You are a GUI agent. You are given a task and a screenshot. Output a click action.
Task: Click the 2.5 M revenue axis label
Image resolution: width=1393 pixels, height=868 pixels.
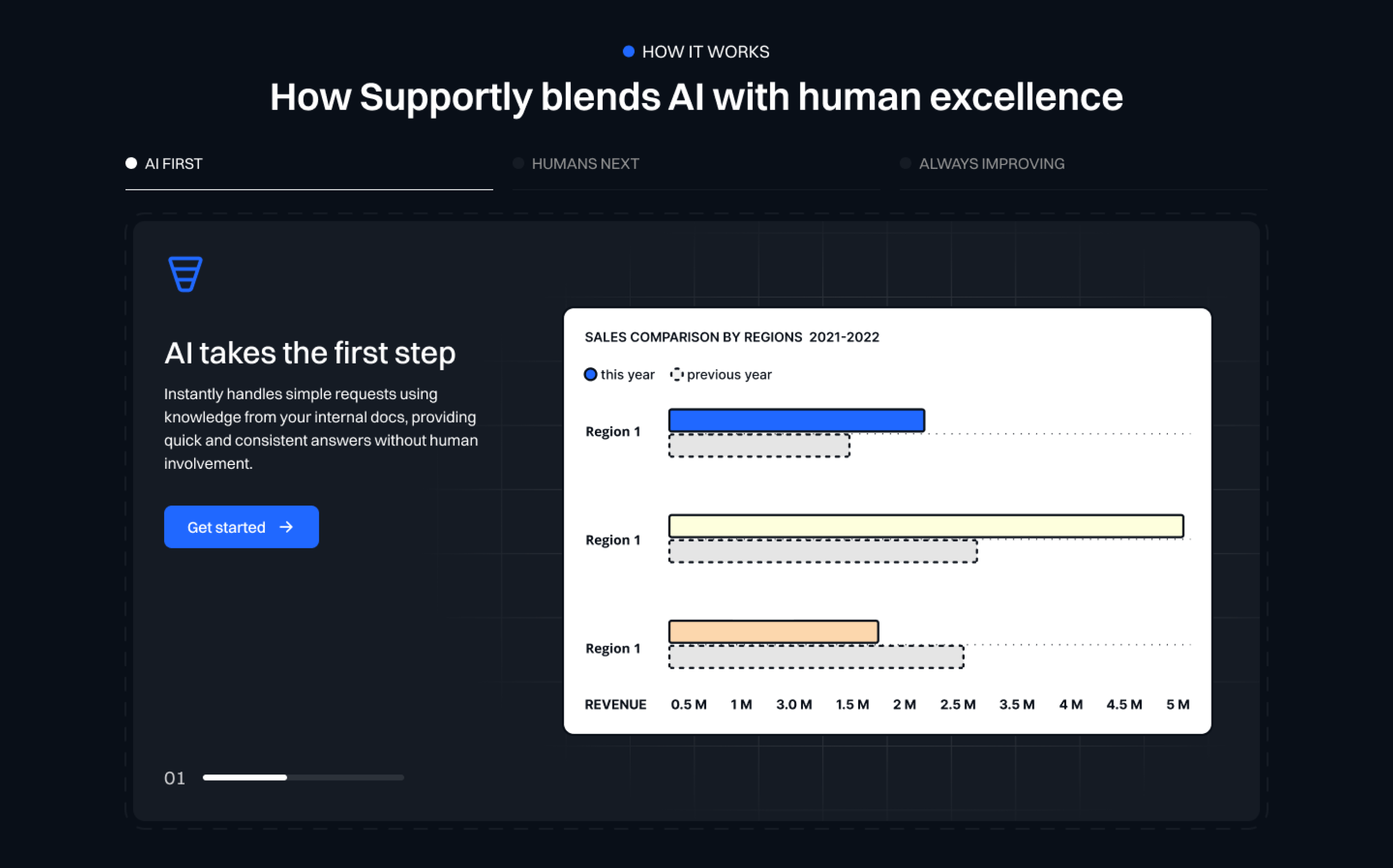tap(957, 704)
